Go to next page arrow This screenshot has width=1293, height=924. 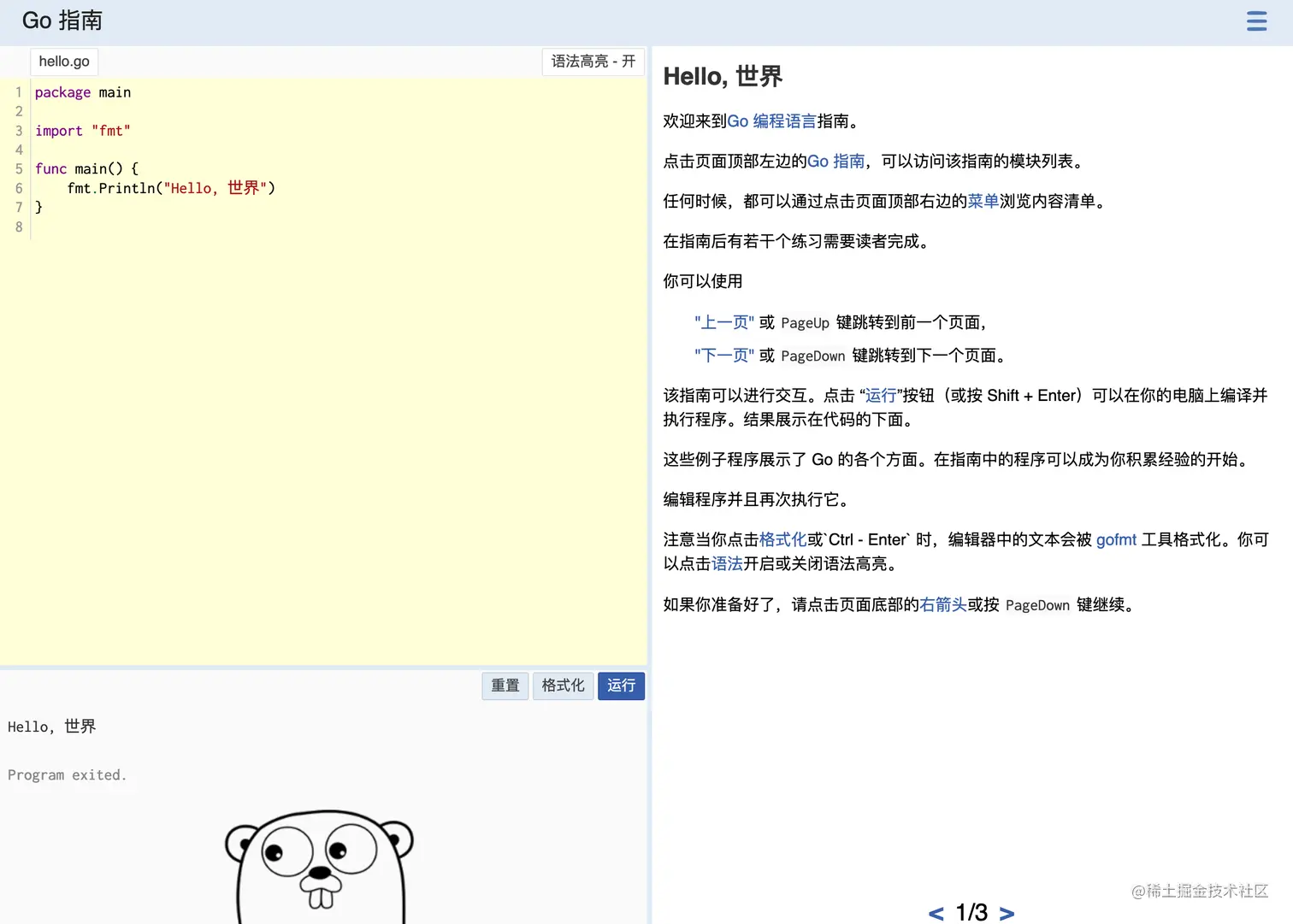click(1007, 913)
